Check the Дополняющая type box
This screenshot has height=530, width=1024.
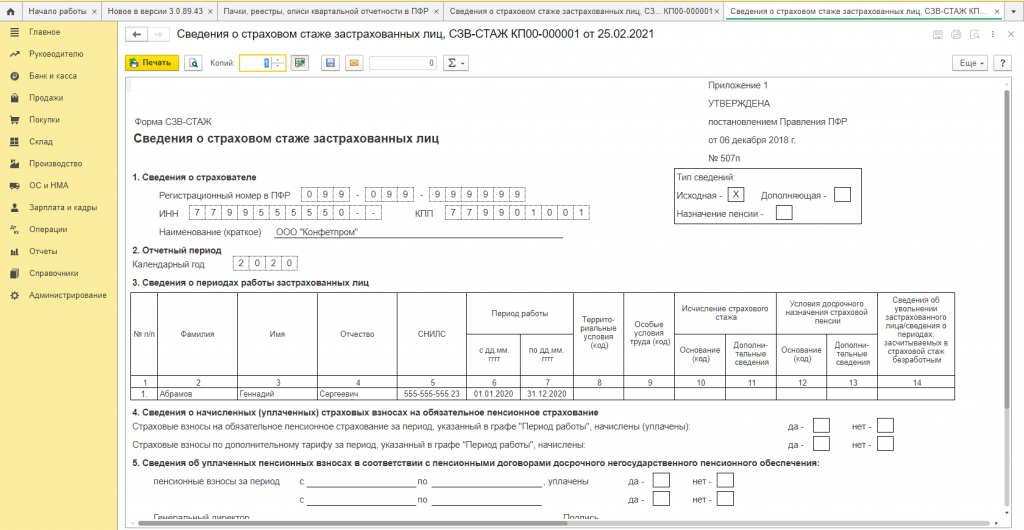[842, 194]
